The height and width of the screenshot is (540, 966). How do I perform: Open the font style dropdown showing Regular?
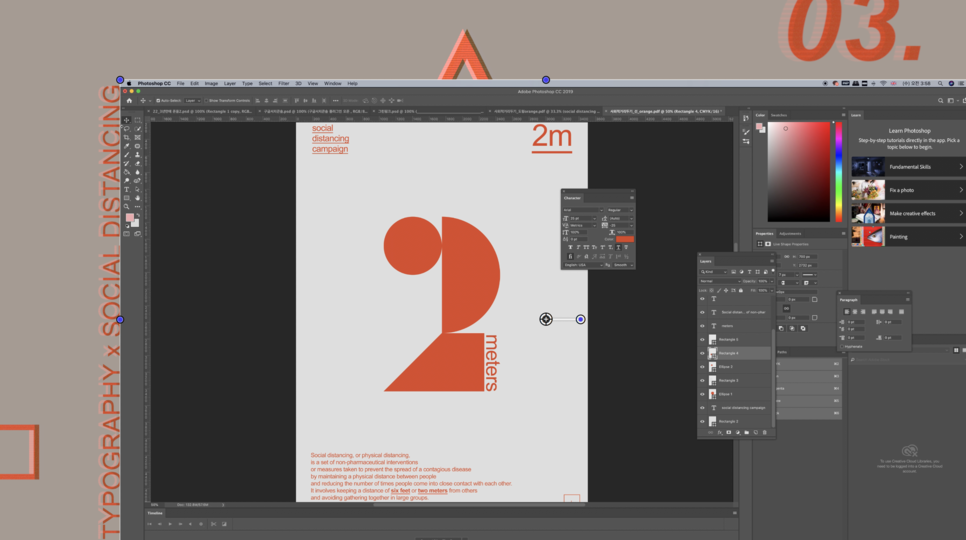[620, 210]
